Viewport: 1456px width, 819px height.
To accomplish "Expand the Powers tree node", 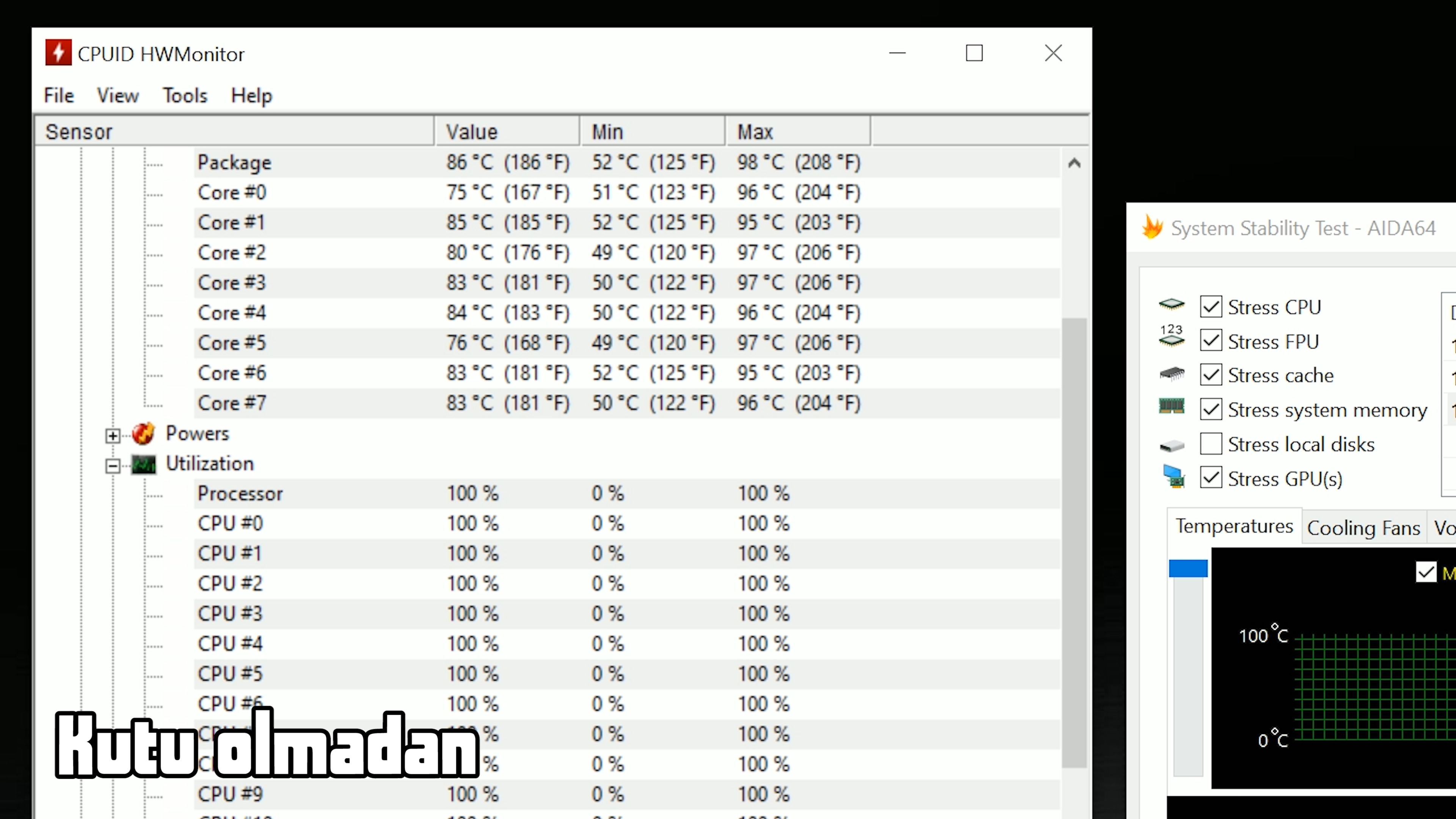I will click(113, 435).
